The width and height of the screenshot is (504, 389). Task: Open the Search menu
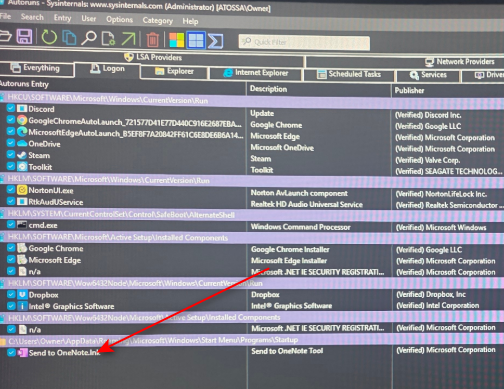point(32,17)
